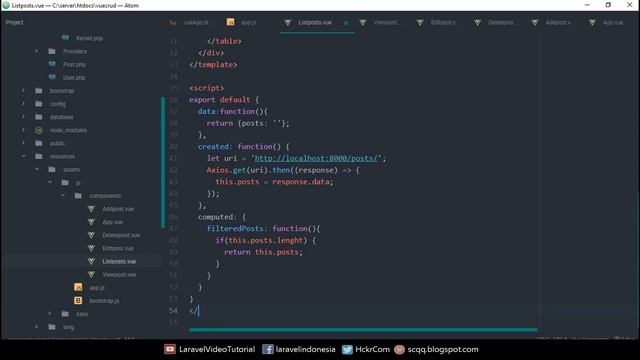Image resolution: width=640 pixels, height=360 pixels.
Task: Expand the database folder arrow
Action: pyautogui.click(x=23, y=117)
